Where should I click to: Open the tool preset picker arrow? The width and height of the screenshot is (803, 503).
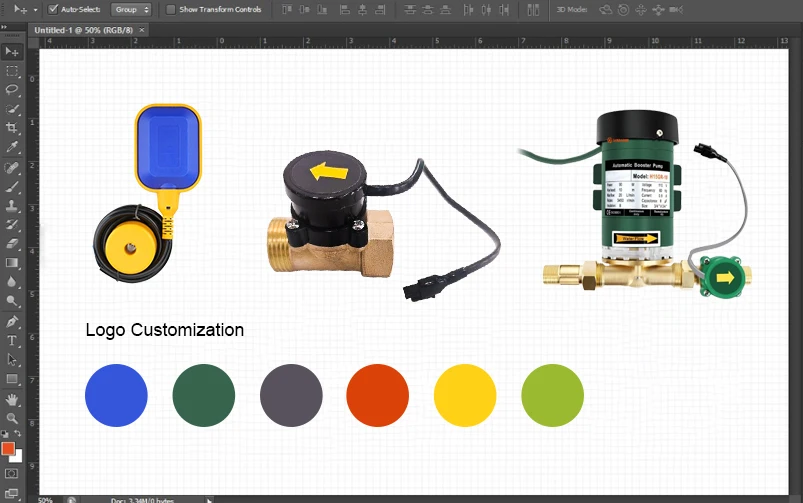[36, 9]
